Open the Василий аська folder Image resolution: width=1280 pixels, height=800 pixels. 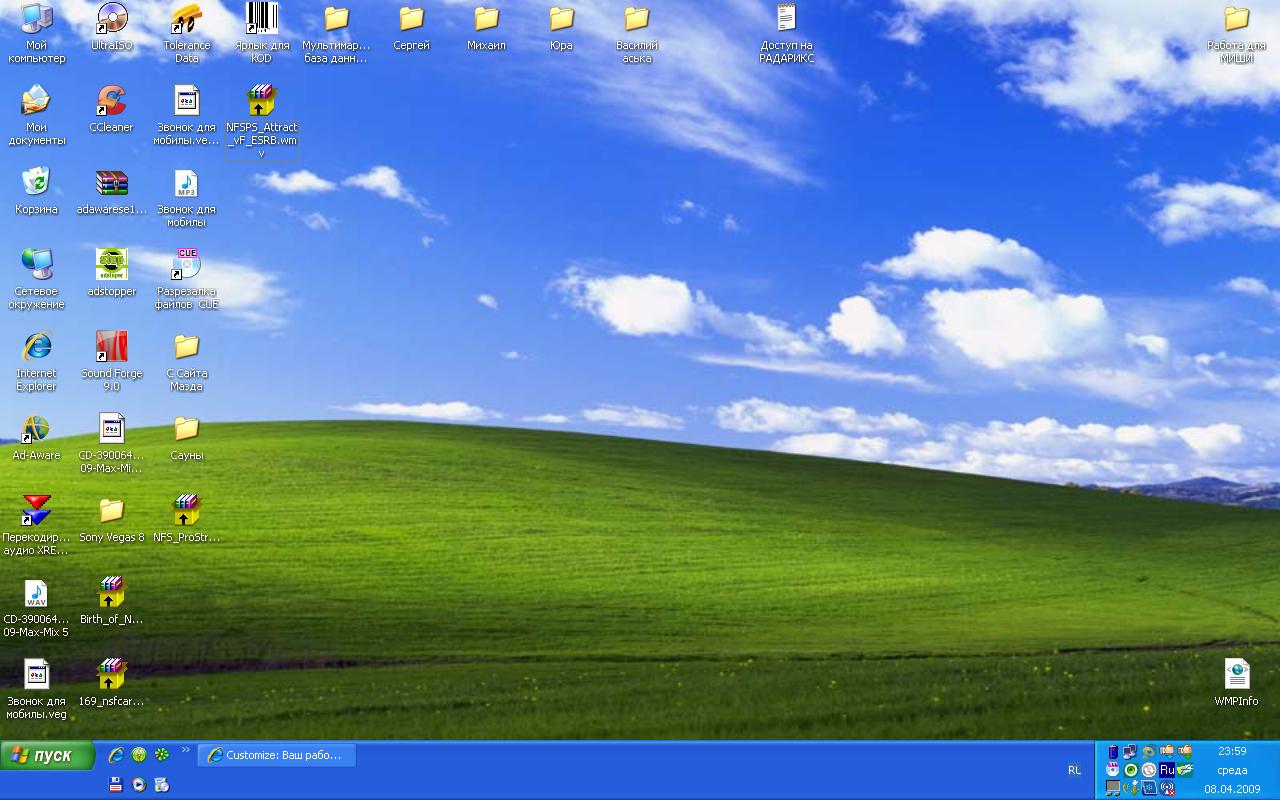coord(636,33)
